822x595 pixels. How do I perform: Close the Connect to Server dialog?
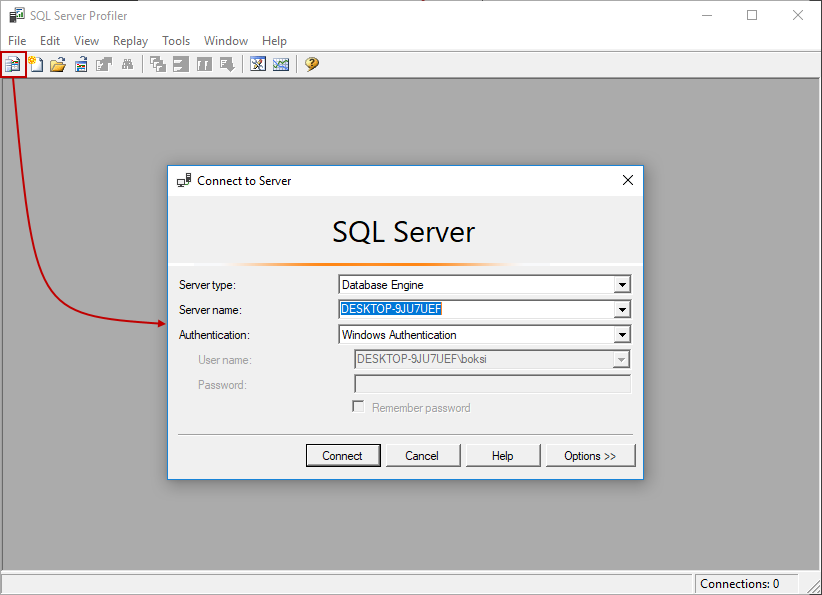pyautogui.click(x=628, y=180)
